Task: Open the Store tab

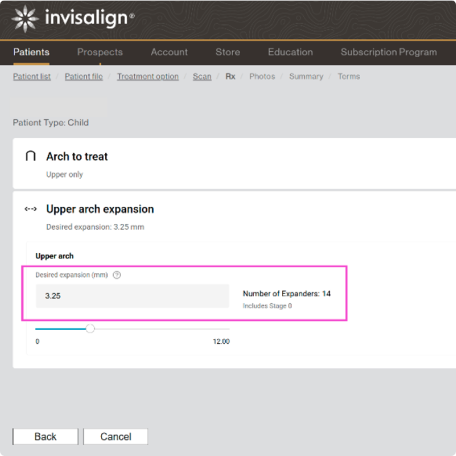Action: pos(228,52)
